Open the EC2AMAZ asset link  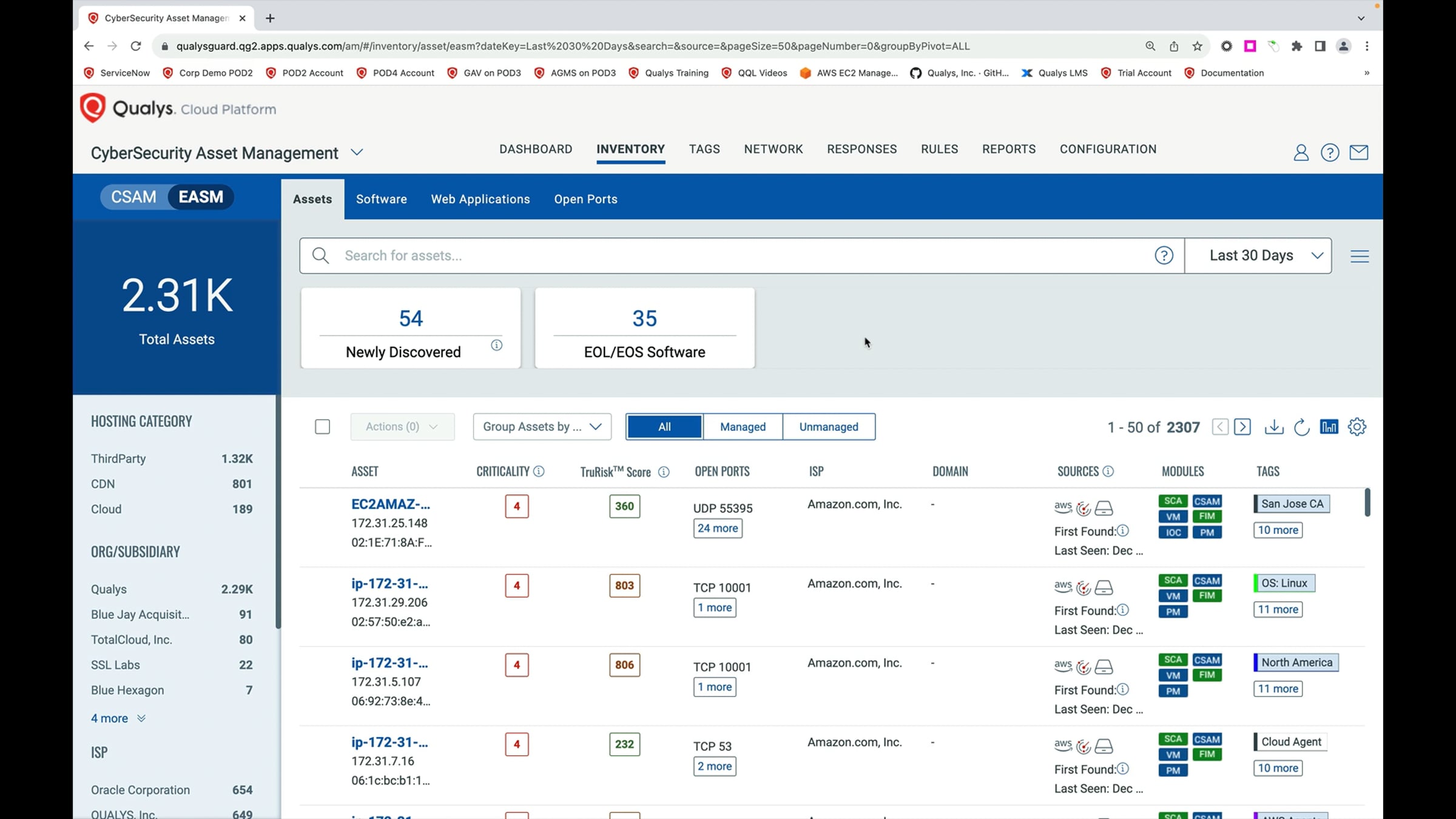(x=390, y=504)
